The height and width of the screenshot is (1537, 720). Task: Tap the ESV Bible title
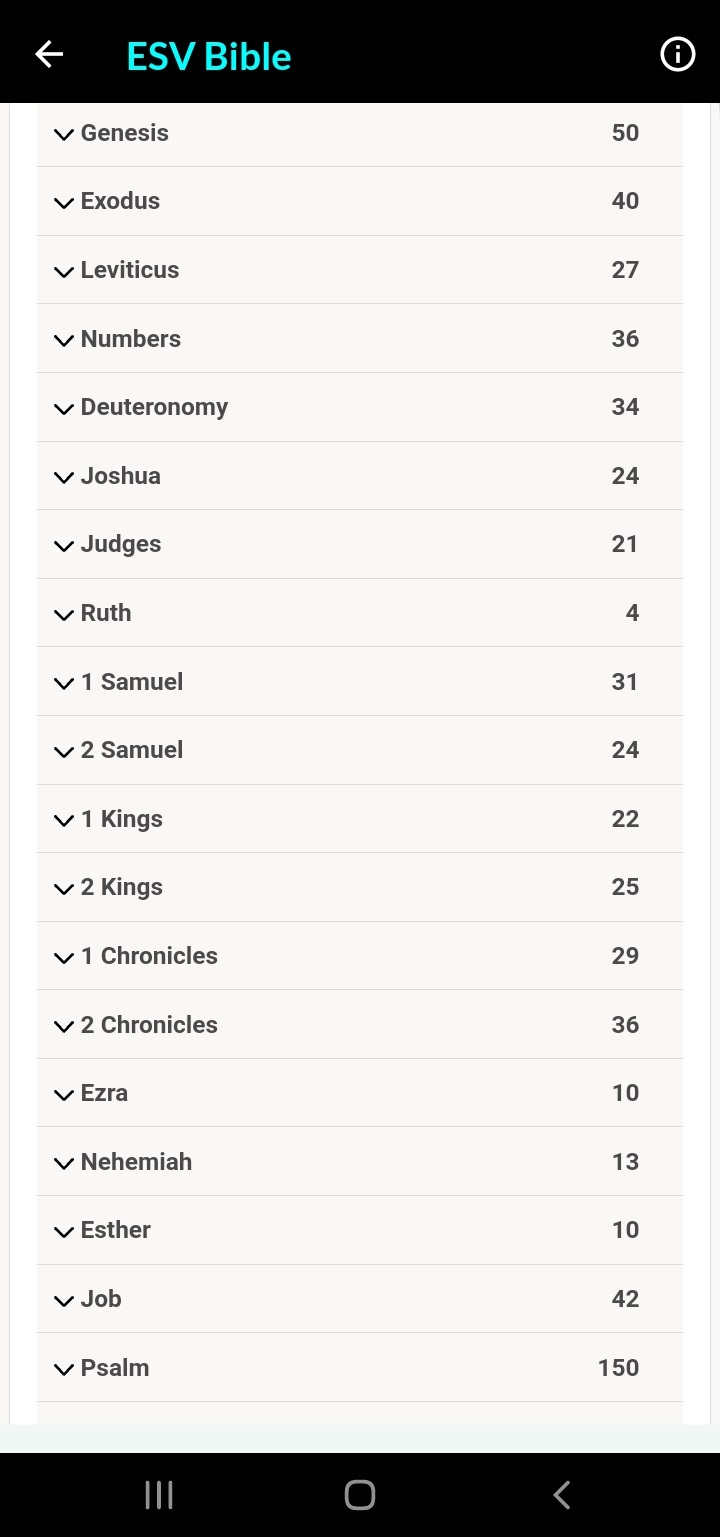[209, 56]
